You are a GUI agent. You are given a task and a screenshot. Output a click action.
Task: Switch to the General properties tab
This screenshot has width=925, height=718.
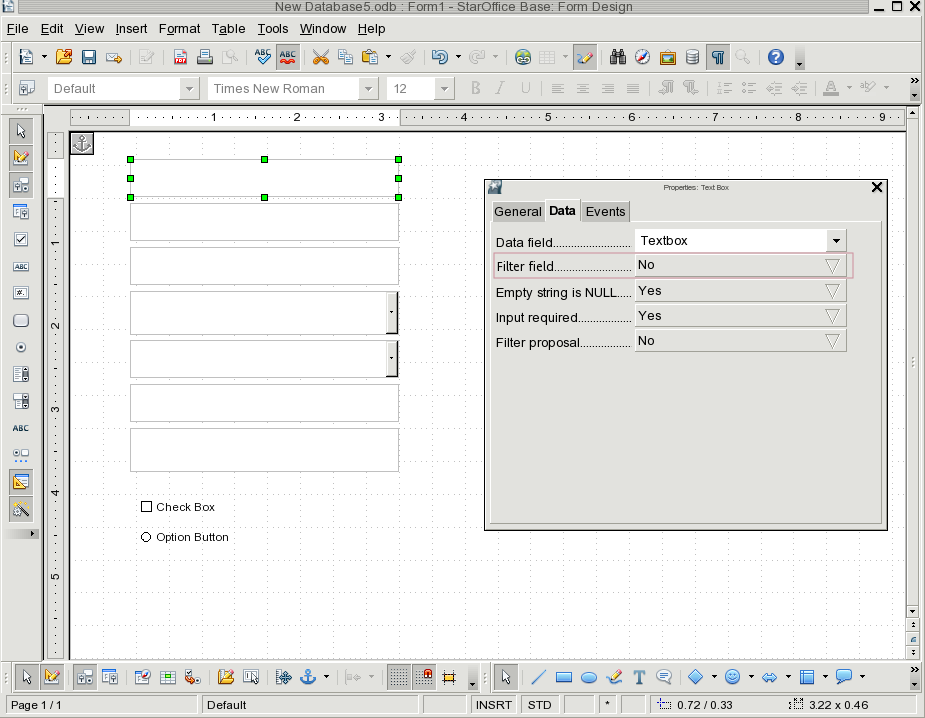click(518, 211)
